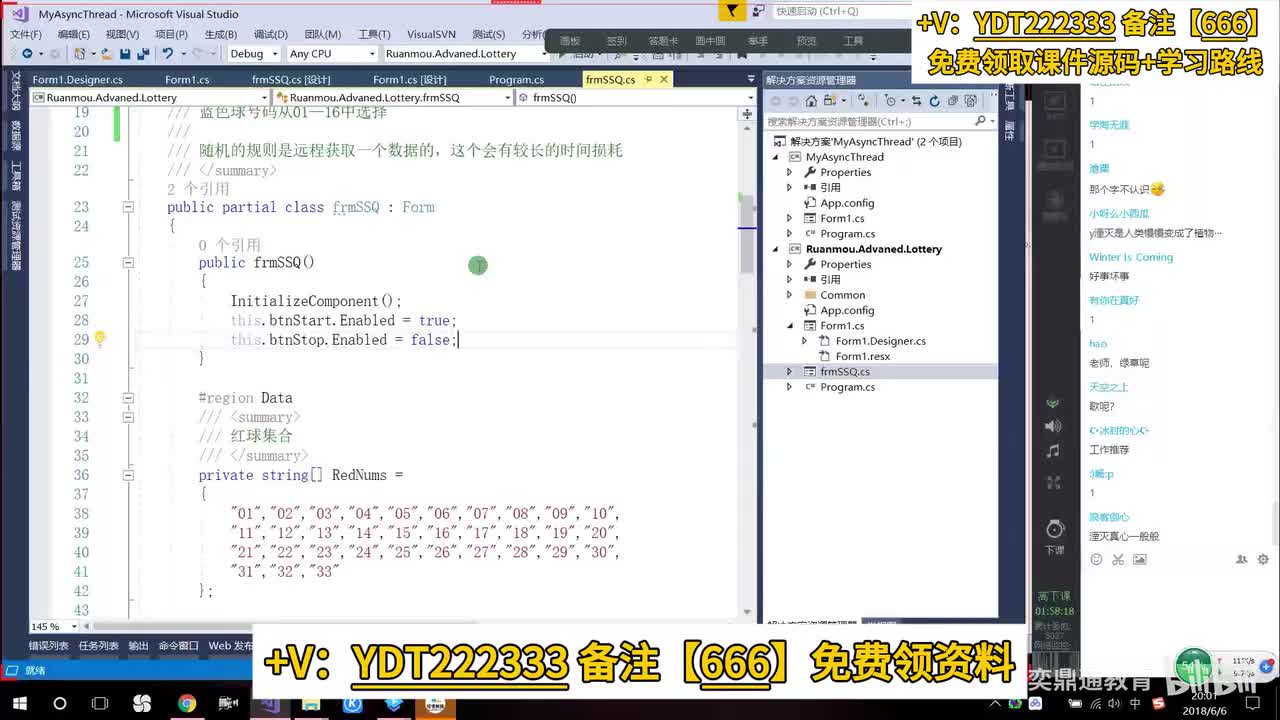Collapse the frmSSQ class outlining at line 23
This screenshot has width=1280, height=720.
tap(128, 207)
